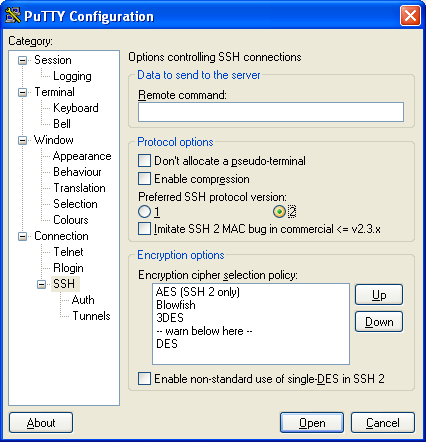Check Don't allocate a pseudo-terminal
The height and width of the screenshot is (442, 426).
point(144,161)
